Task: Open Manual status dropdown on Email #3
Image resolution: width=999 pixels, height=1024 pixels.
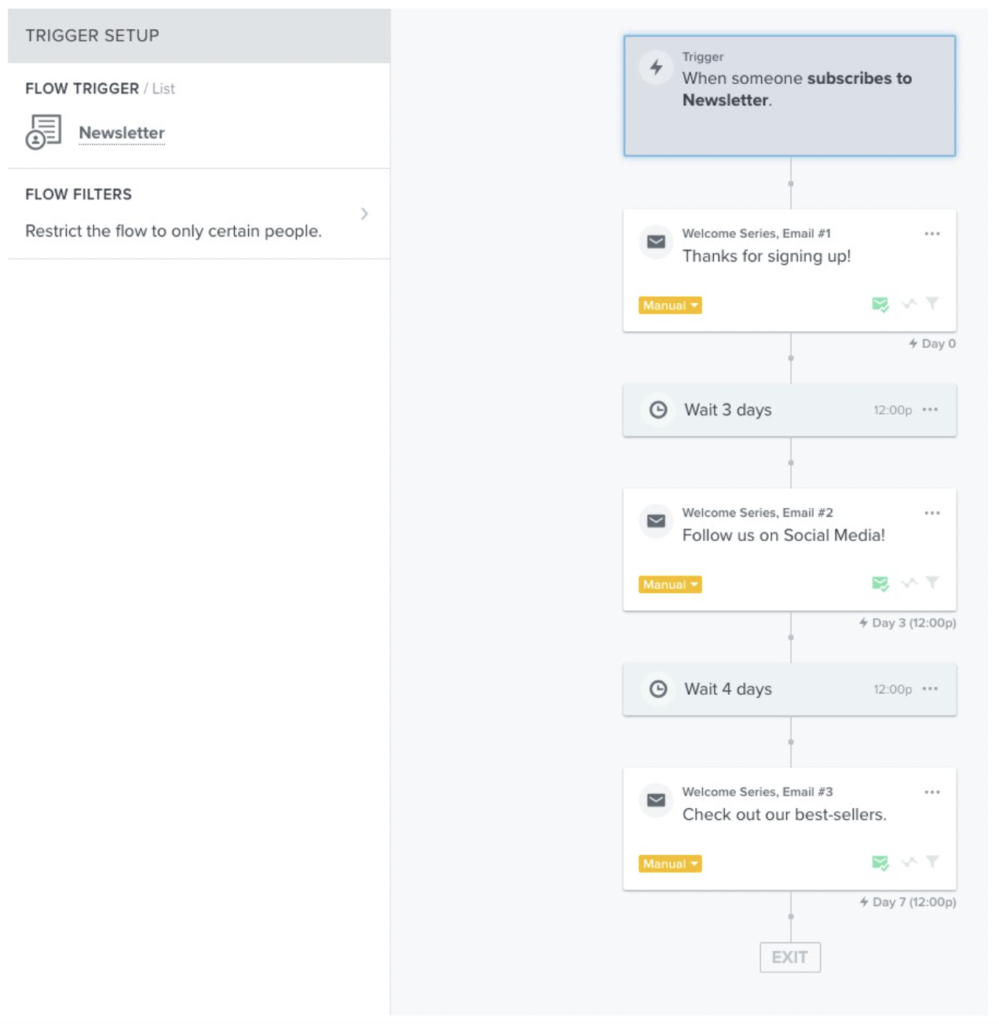Action: [x=670, y=864]
